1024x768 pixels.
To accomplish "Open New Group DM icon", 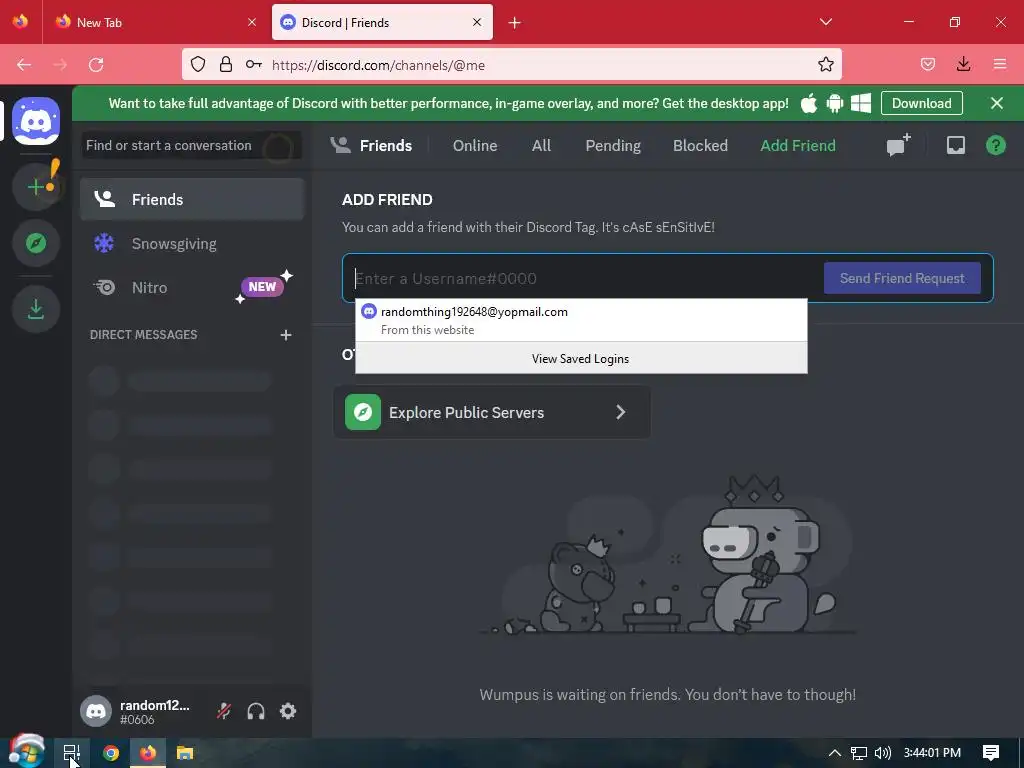I will (899, 145).
